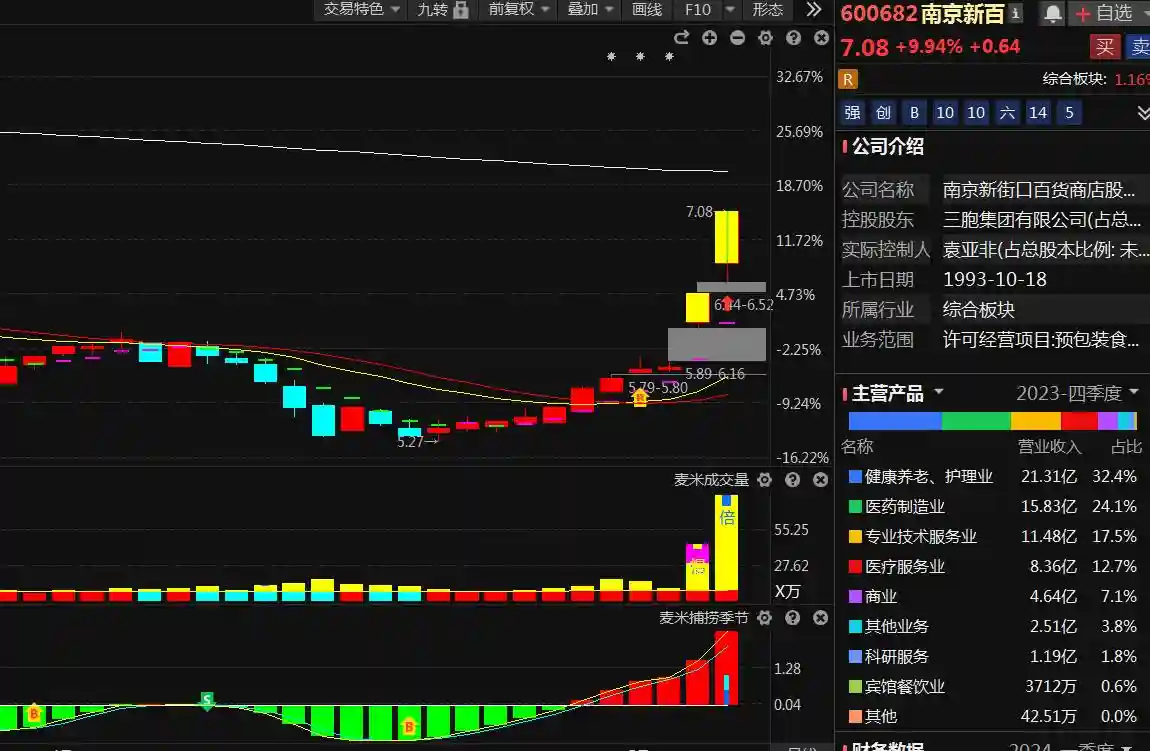The height and width of the screenshot is (751, 1150).
Task: Open main chart settings gear
Action: [766, 38]
